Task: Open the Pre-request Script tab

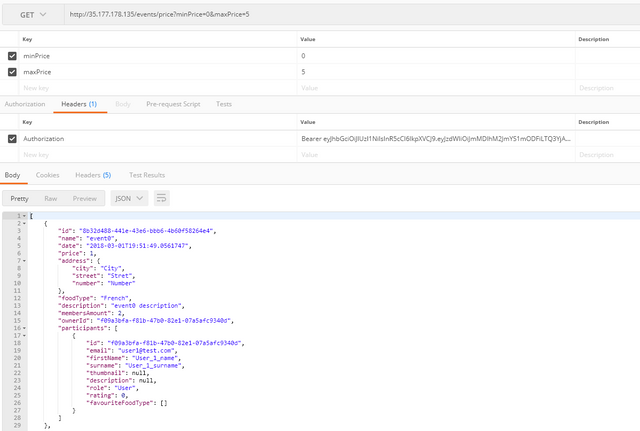Action: pos(173,104)
